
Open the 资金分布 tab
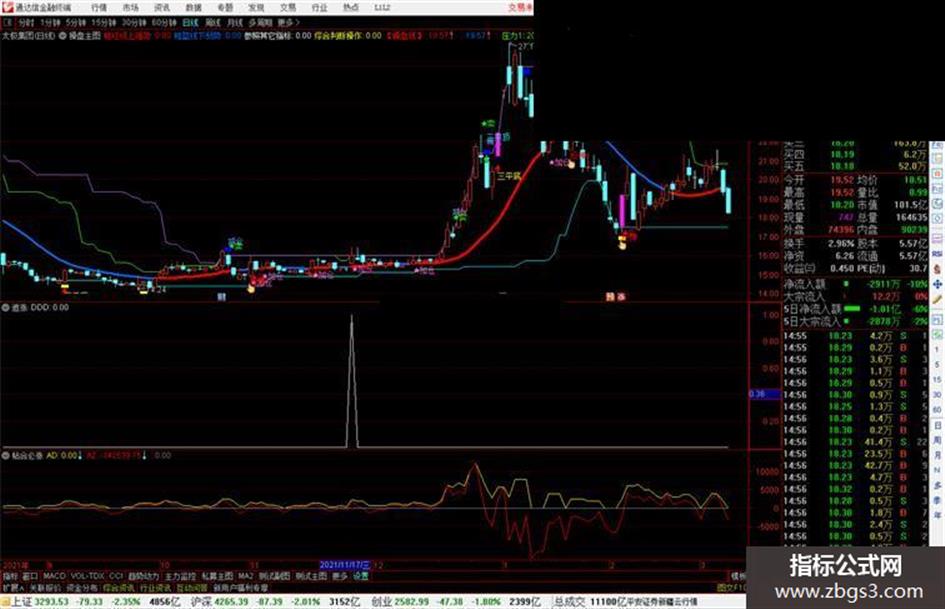click(82, 587)
